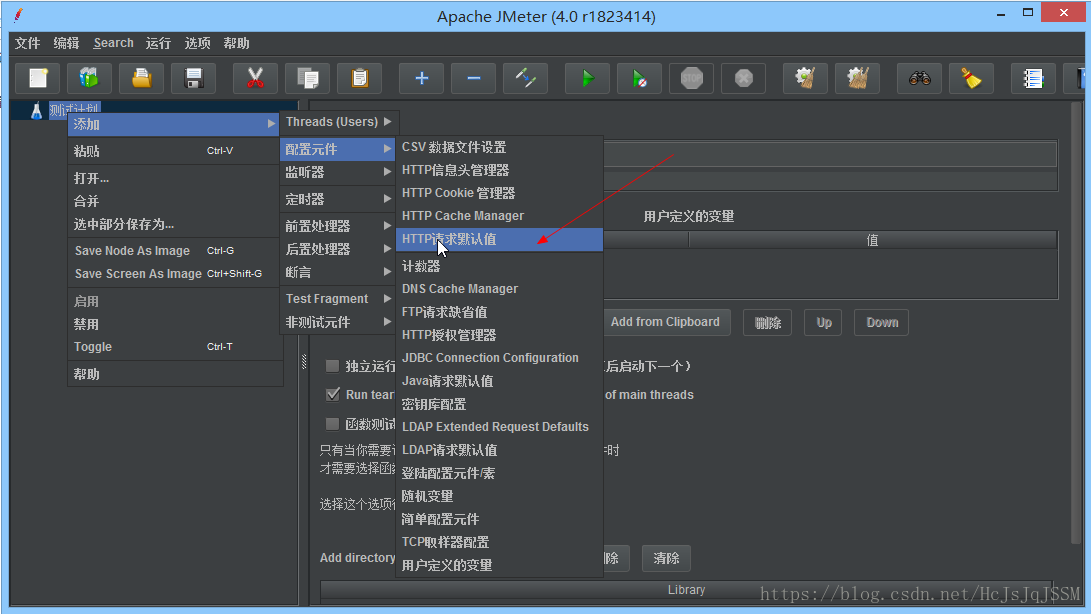The image size is (1091, 614).
Task: Expand the 添加 submenu
Action: (175, 124)
